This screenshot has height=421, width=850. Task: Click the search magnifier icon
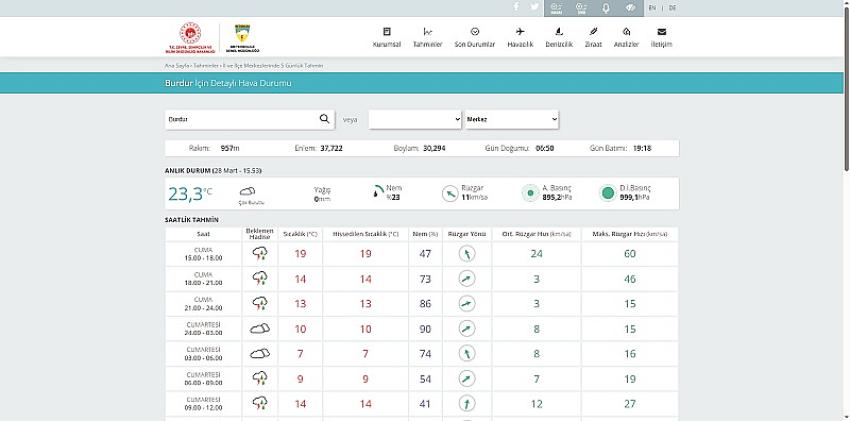(324, 119)
